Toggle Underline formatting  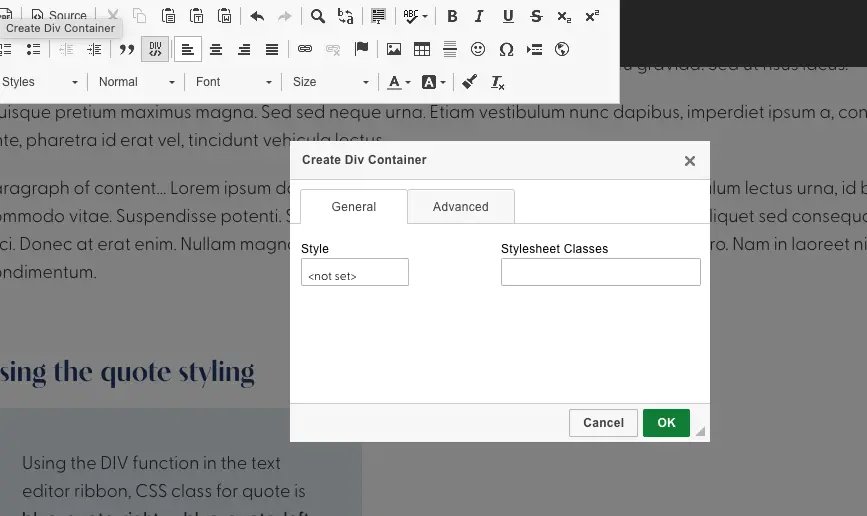(508, 16)
